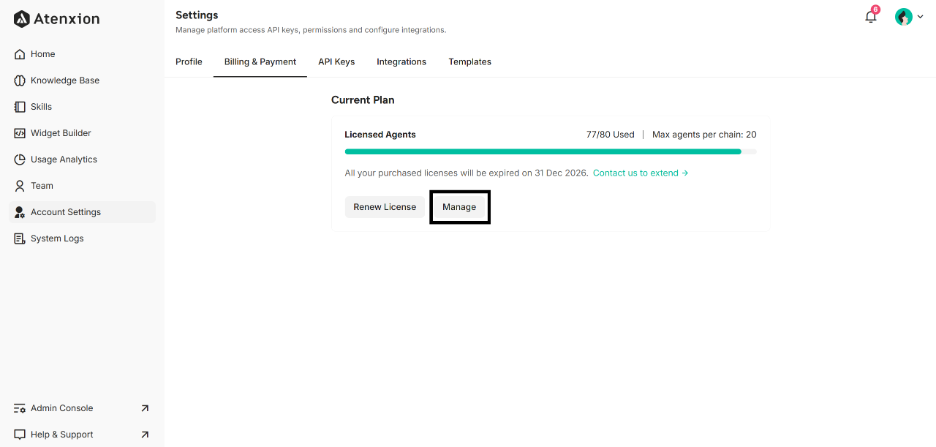
Task: Click the Help & Support external arrow
Action: point(144,434)
